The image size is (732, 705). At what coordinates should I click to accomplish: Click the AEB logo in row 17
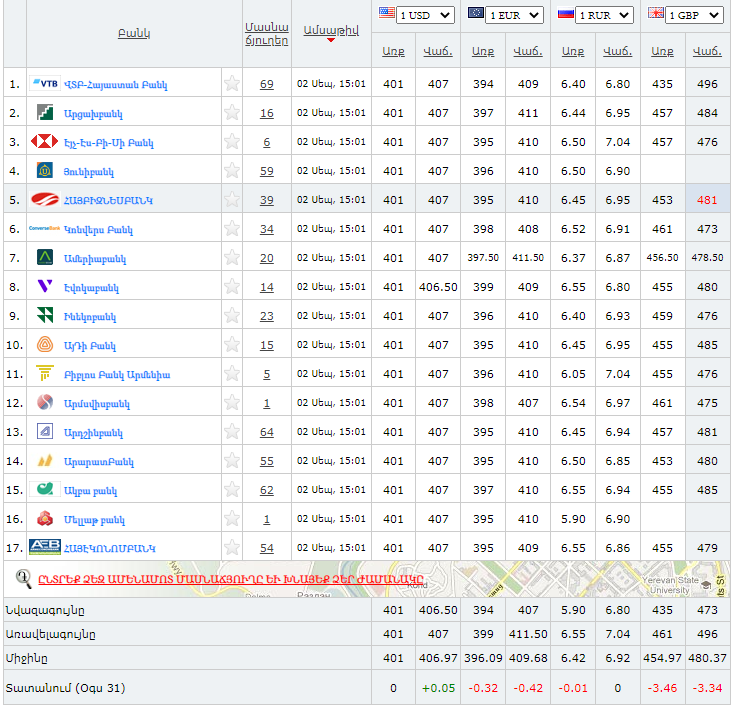(45, 547)
